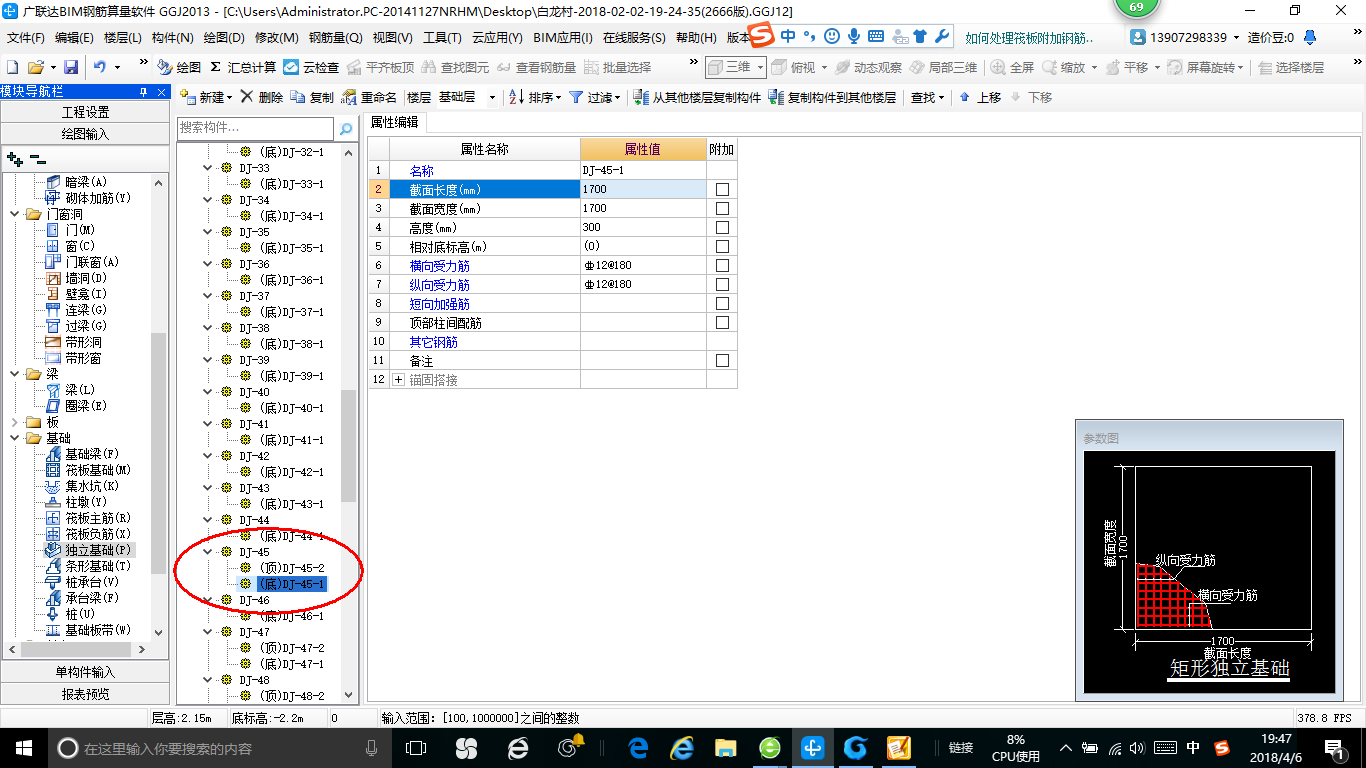Select 门联窗(A) in the navigation tree
This screenshot has width=1366, height=768.
tap(83, 262)
